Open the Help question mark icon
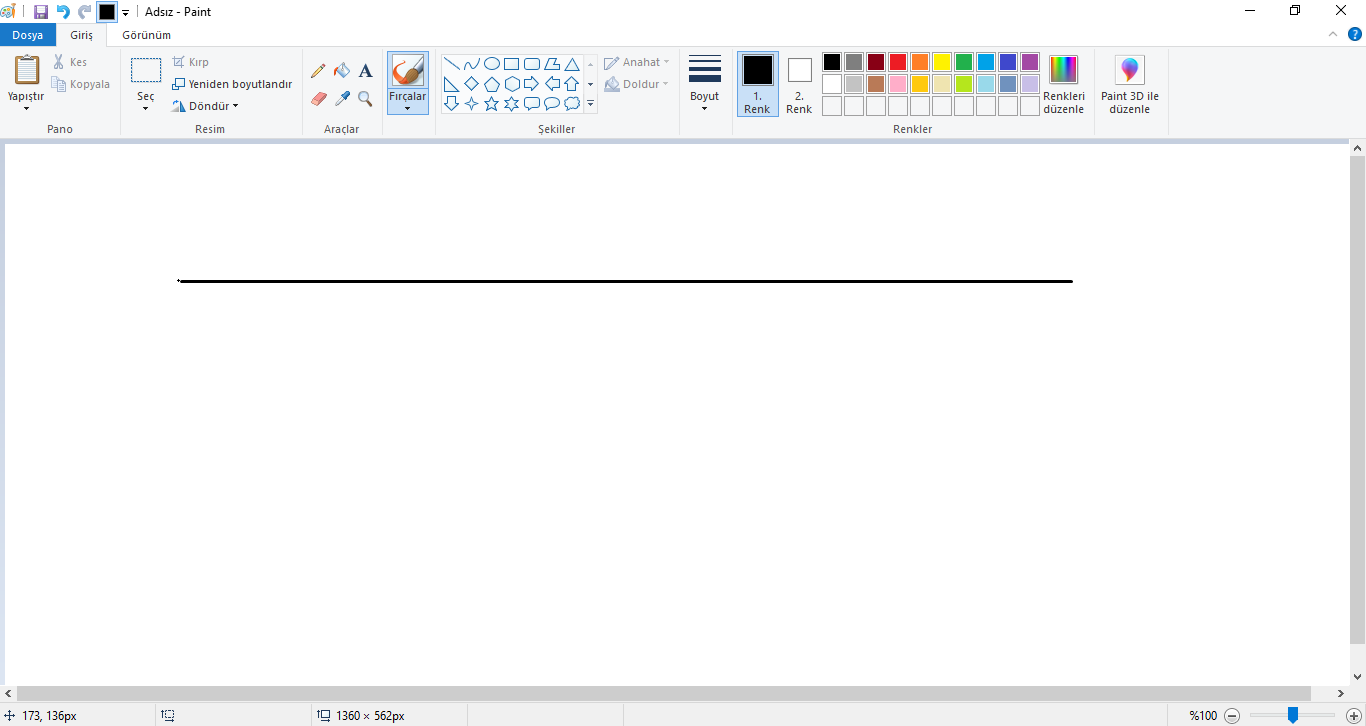1366x726 pixels. [1355, 34]
